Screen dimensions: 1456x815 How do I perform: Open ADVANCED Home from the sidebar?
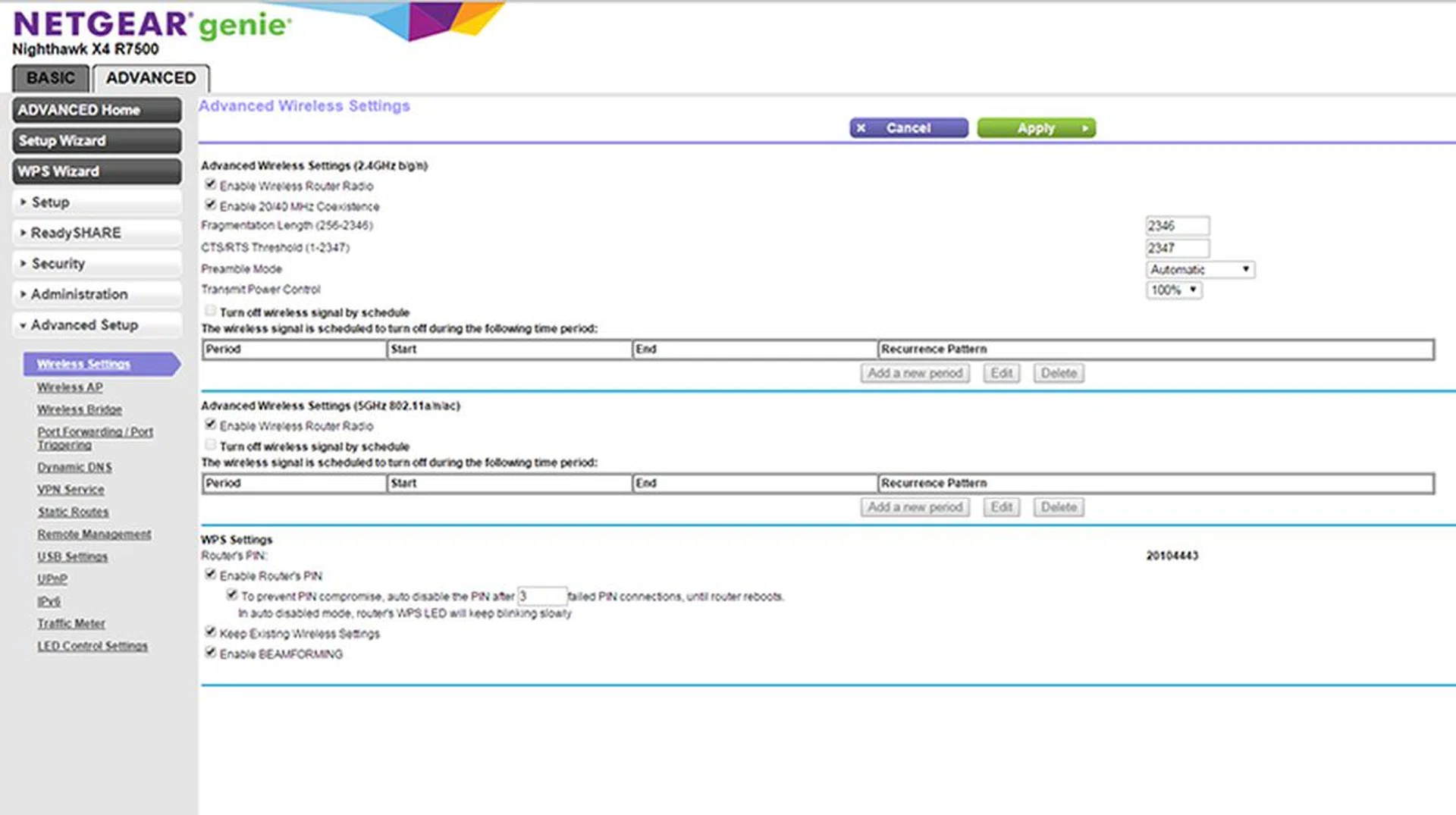click(x=96, y=110)
